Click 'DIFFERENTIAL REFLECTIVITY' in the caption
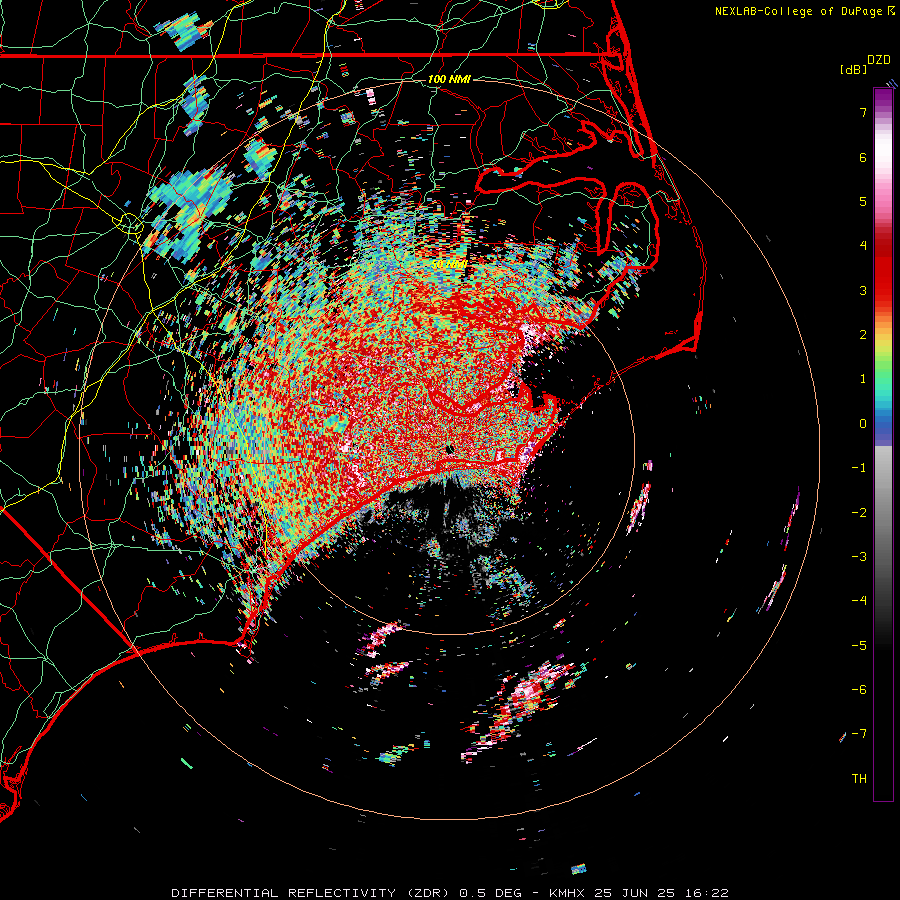 pyautogui.click(x=284, y=893)
